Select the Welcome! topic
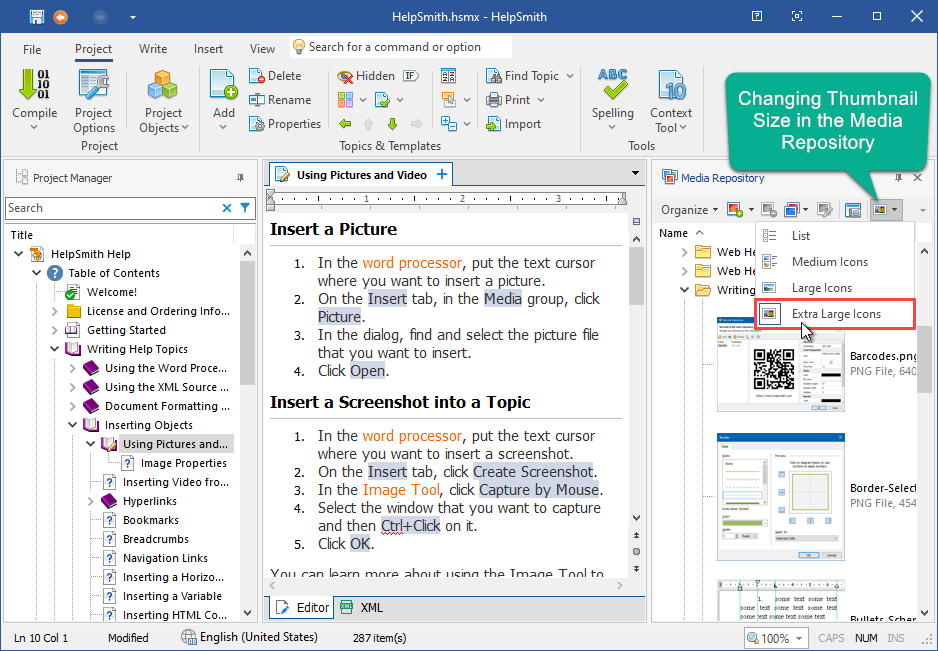Viewport: 938px width, 651px height. click(112, 292)
